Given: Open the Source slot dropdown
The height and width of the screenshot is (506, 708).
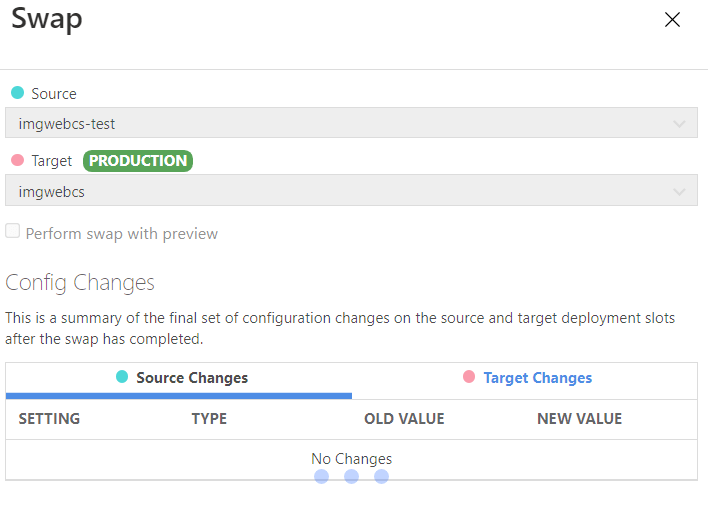Looking at the screenshot, I should (x=350, y=123).
